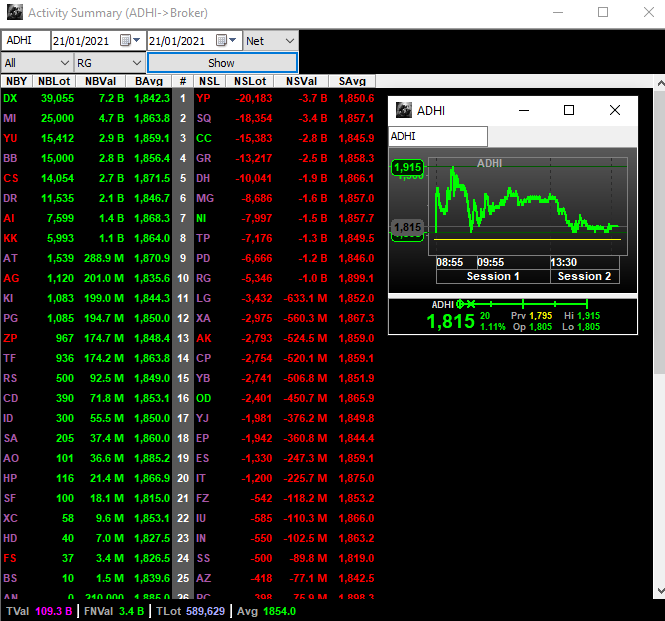Sort by NSLot column header

coord(250,81)
